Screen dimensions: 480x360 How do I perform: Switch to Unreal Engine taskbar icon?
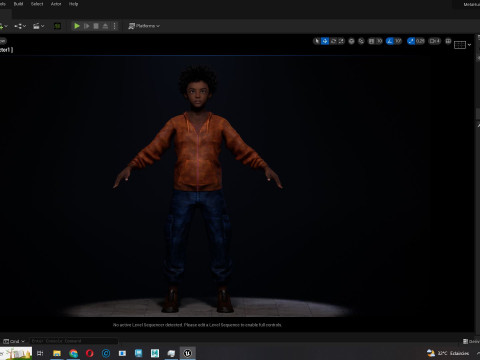click(x=187, y=353)
